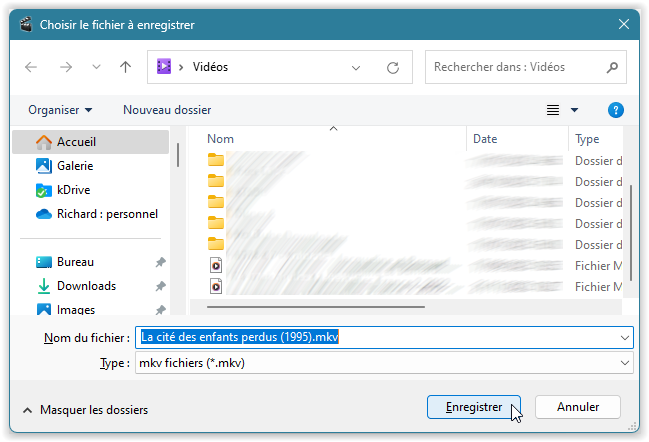
Task: Click the search magnifier icon
Action: (x=612, y=67)
